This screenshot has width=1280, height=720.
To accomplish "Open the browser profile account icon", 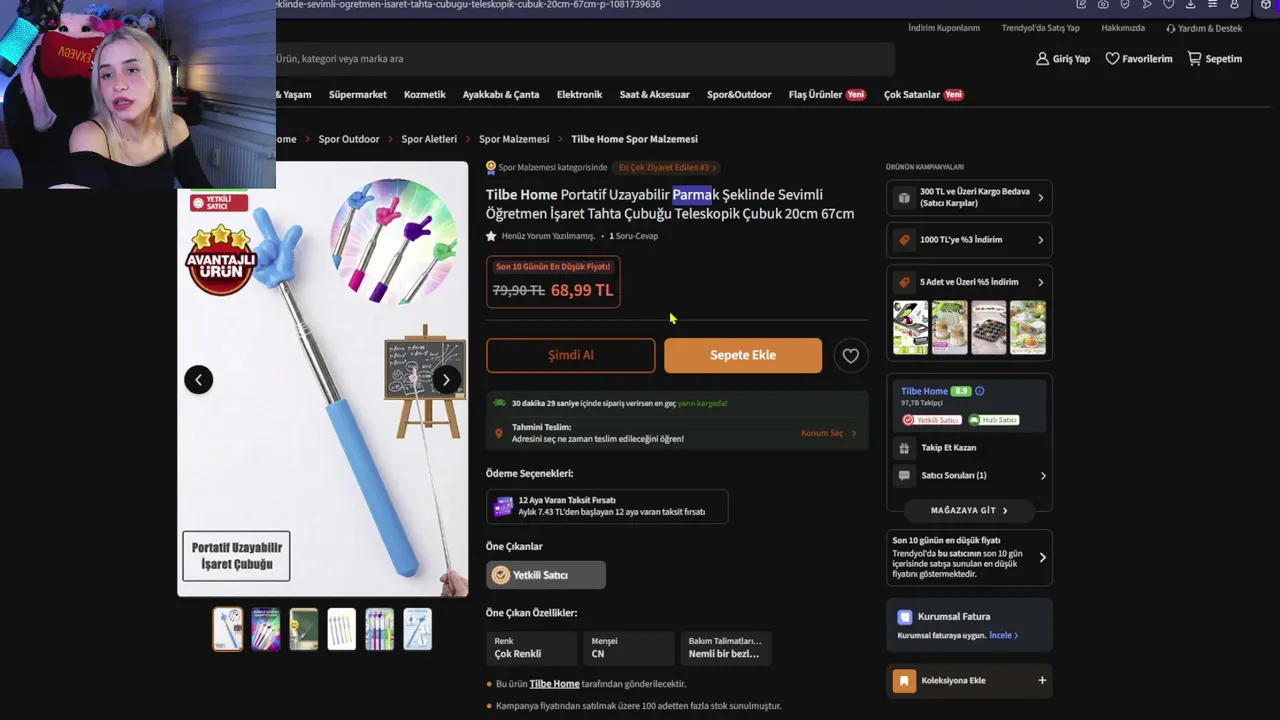I will click(1235, 5).
